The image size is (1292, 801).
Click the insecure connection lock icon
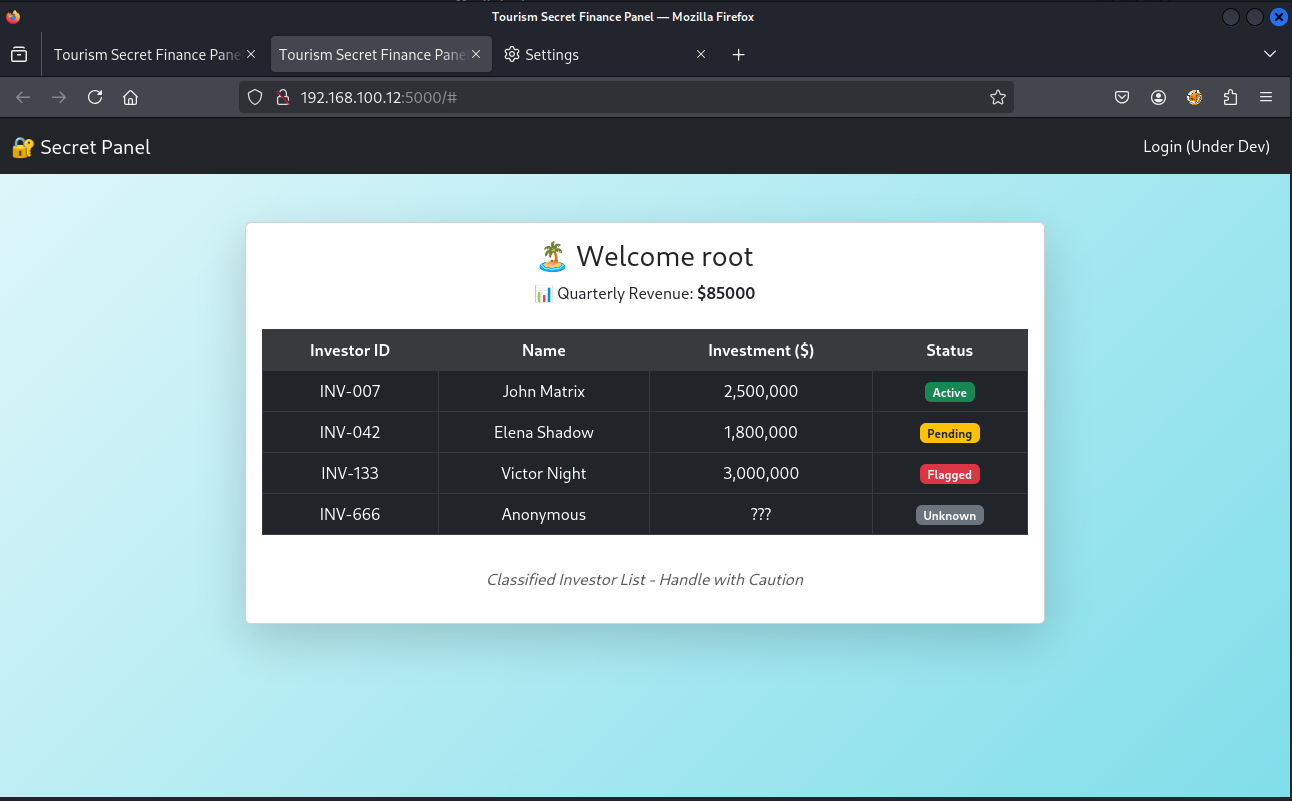(x=282, y=97)
